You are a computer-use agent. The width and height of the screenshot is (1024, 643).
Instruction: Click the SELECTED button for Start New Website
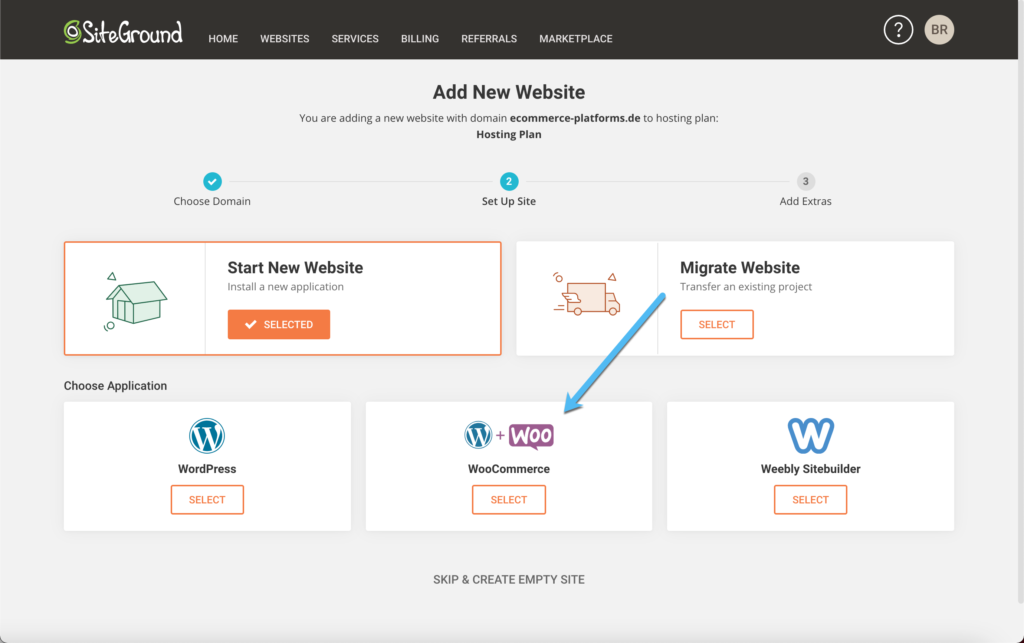click(279, 324)
